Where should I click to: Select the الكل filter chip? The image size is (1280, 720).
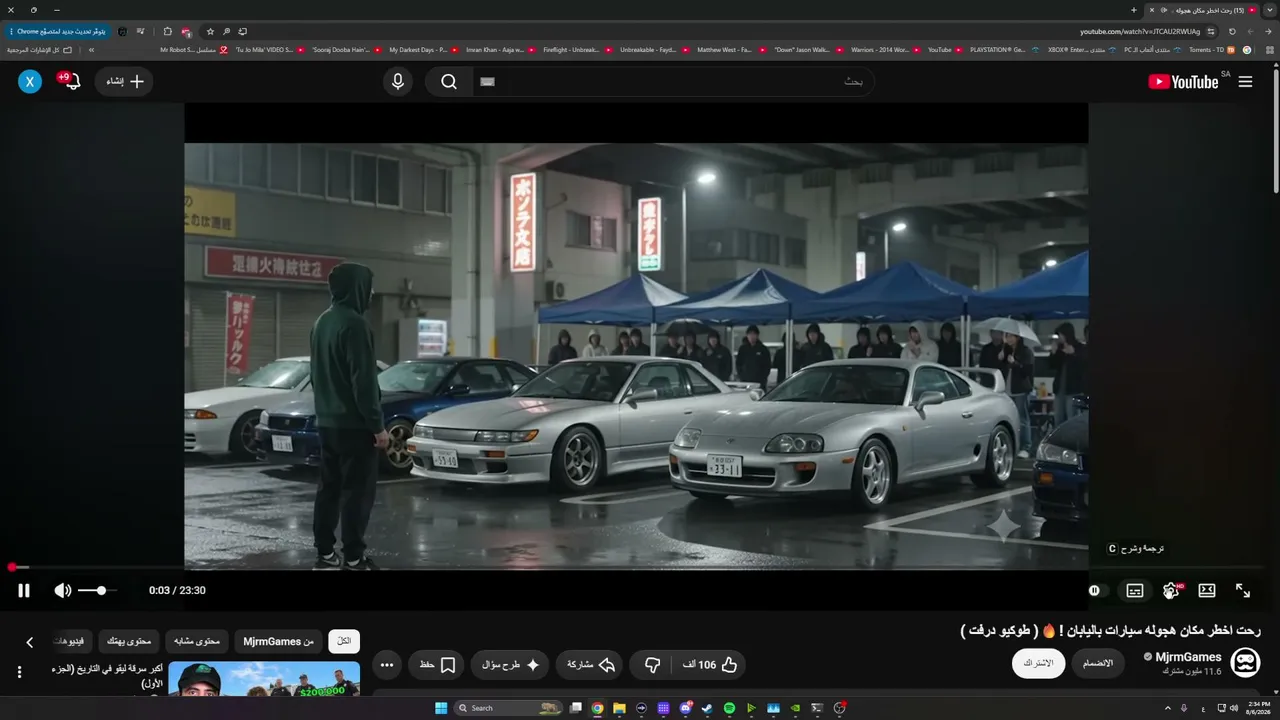tap(344, 641)
